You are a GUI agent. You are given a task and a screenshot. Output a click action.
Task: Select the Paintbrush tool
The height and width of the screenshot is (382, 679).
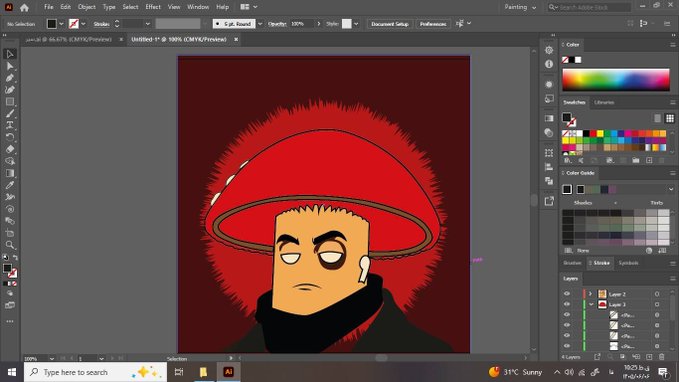[10, 113]
